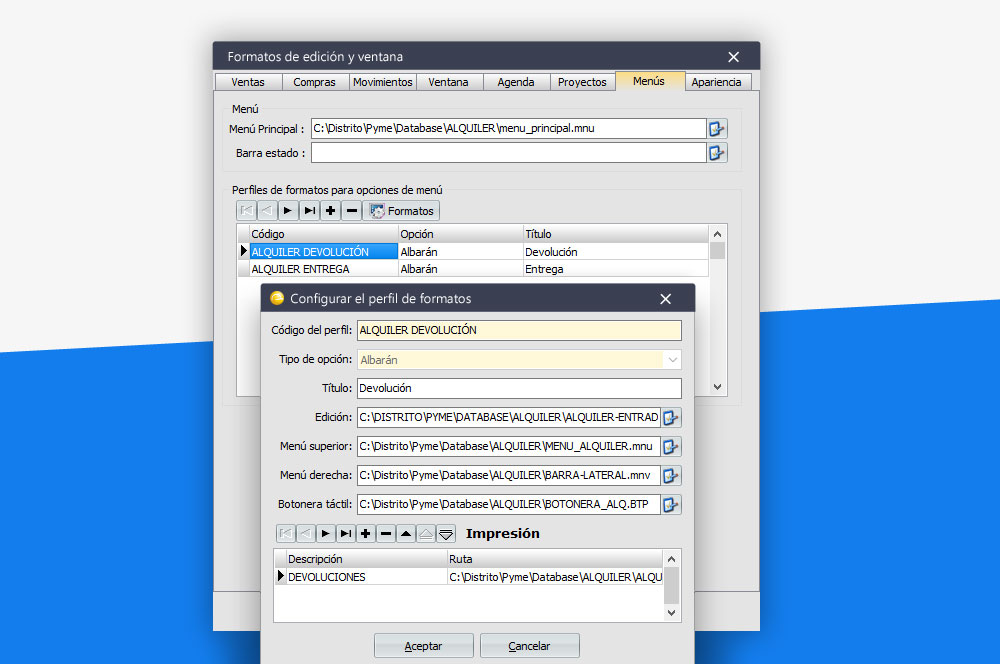Open file picker for Menú superior
The height and width of the screenshot is (664, 1000).
[x=672, y=446]
